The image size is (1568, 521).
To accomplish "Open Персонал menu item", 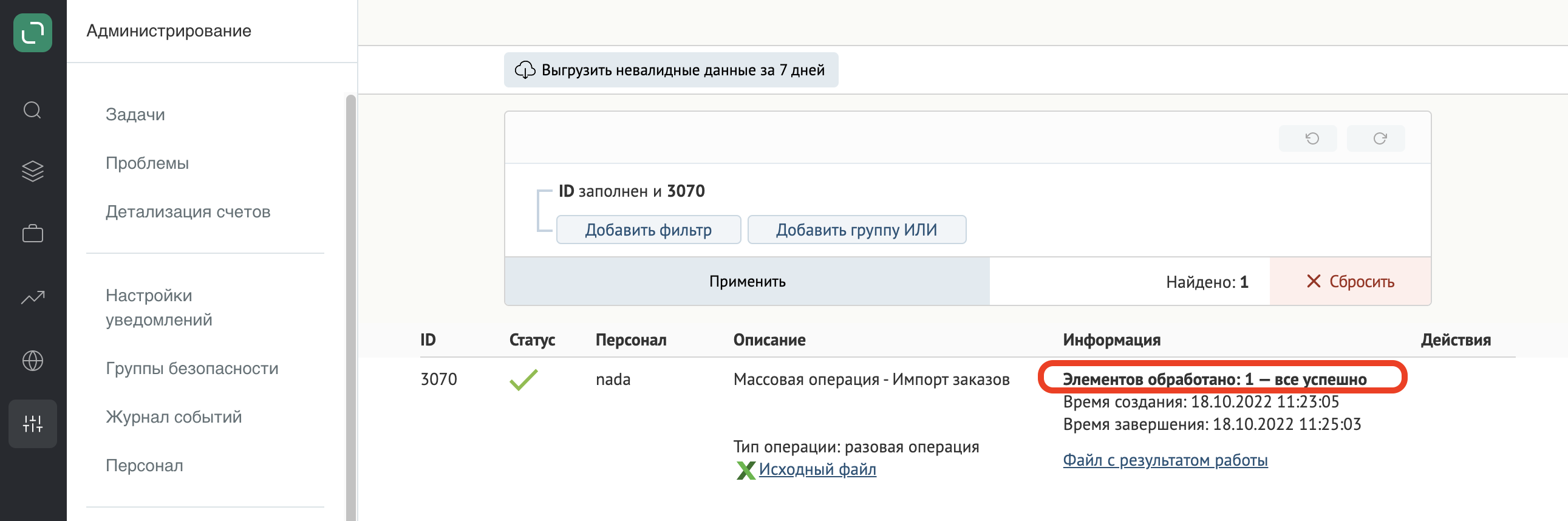I will tap(145, 466).
